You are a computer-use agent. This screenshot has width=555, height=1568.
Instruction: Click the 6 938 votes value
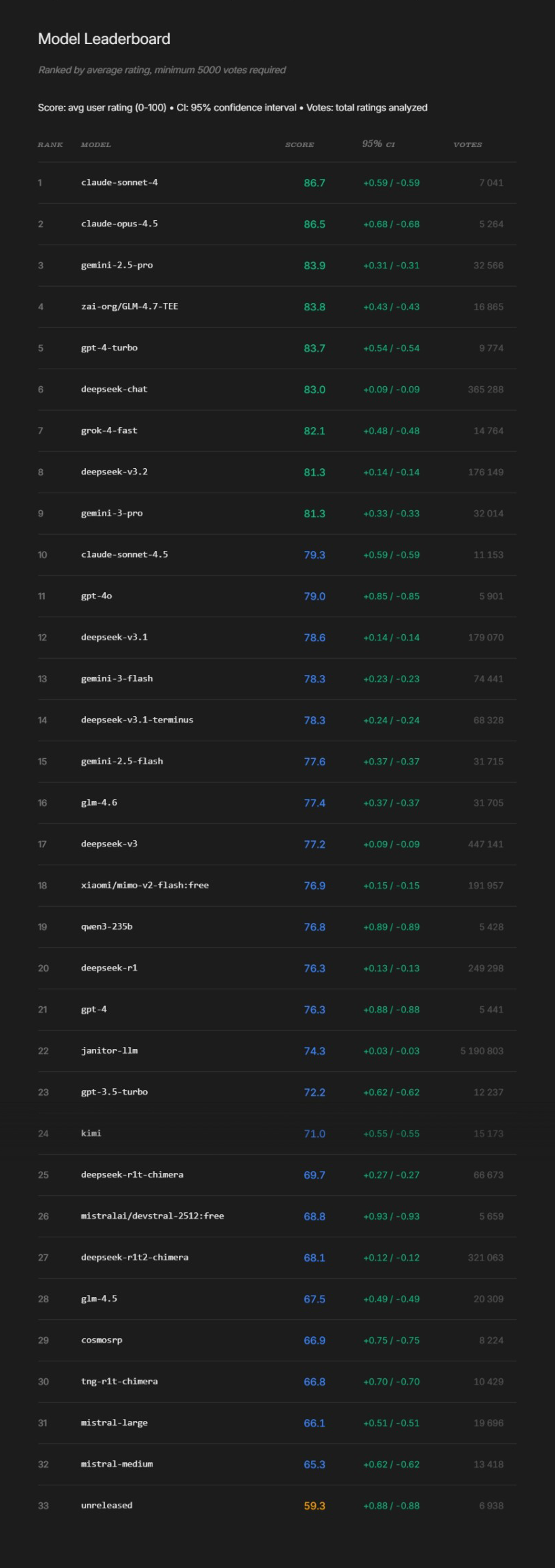click(491, 1506)
